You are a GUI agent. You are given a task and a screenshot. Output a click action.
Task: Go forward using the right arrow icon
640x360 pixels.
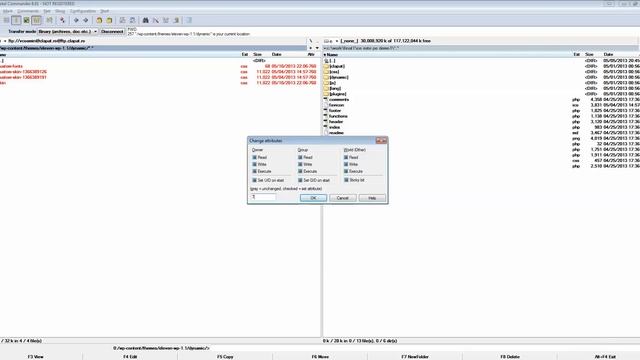point(86,20)
